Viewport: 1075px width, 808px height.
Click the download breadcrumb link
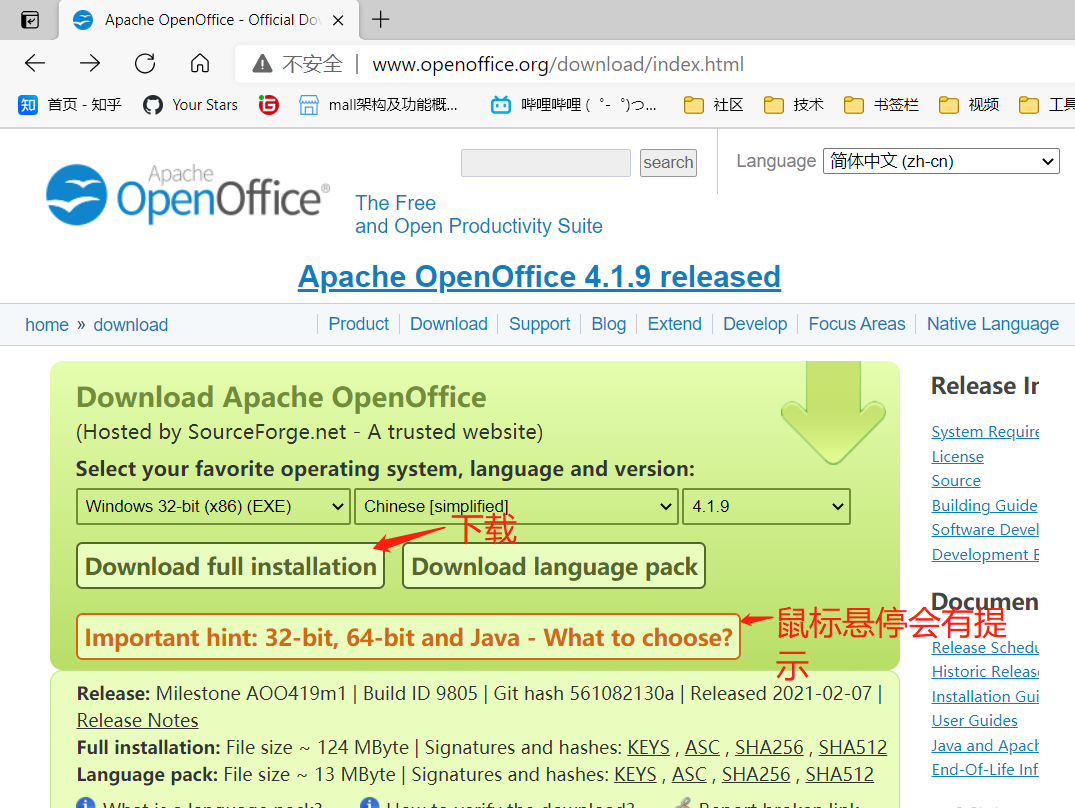pyautogui.click(x=130, y=325)
